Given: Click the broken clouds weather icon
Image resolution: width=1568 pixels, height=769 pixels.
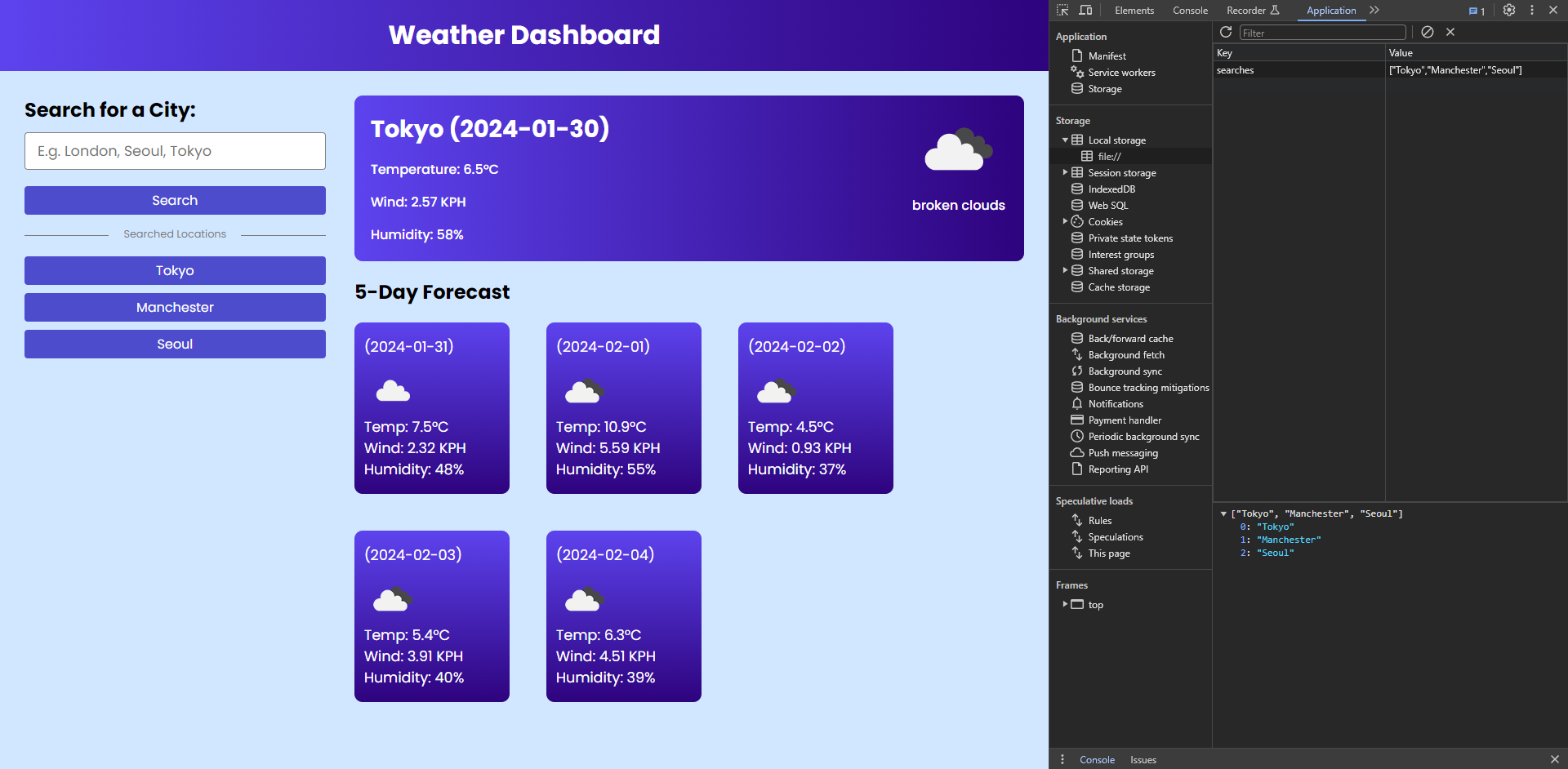Looking at the screenshot, I should [x=958, y=149].
